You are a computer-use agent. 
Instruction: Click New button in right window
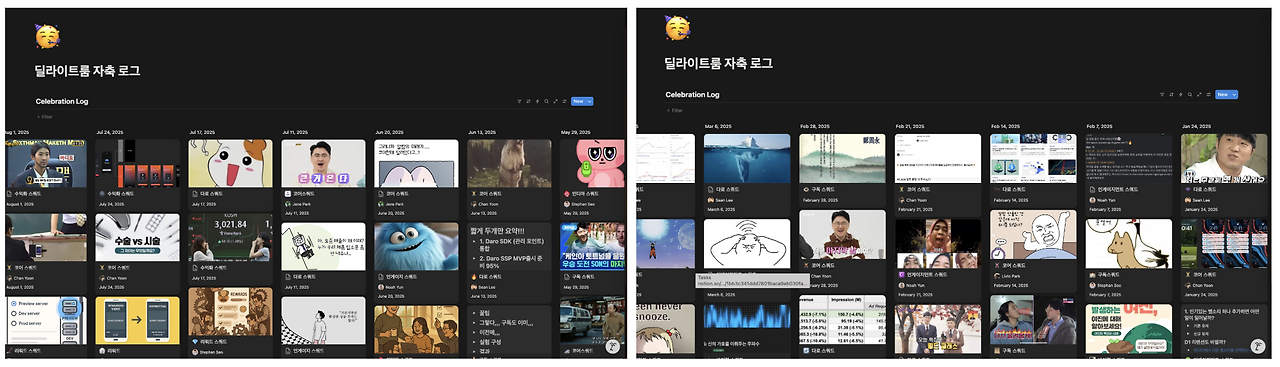pos(1223,95)
